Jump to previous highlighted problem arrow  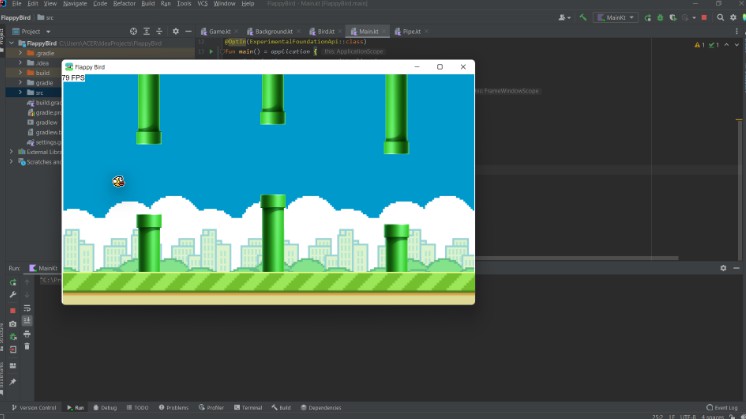point(726,45)
